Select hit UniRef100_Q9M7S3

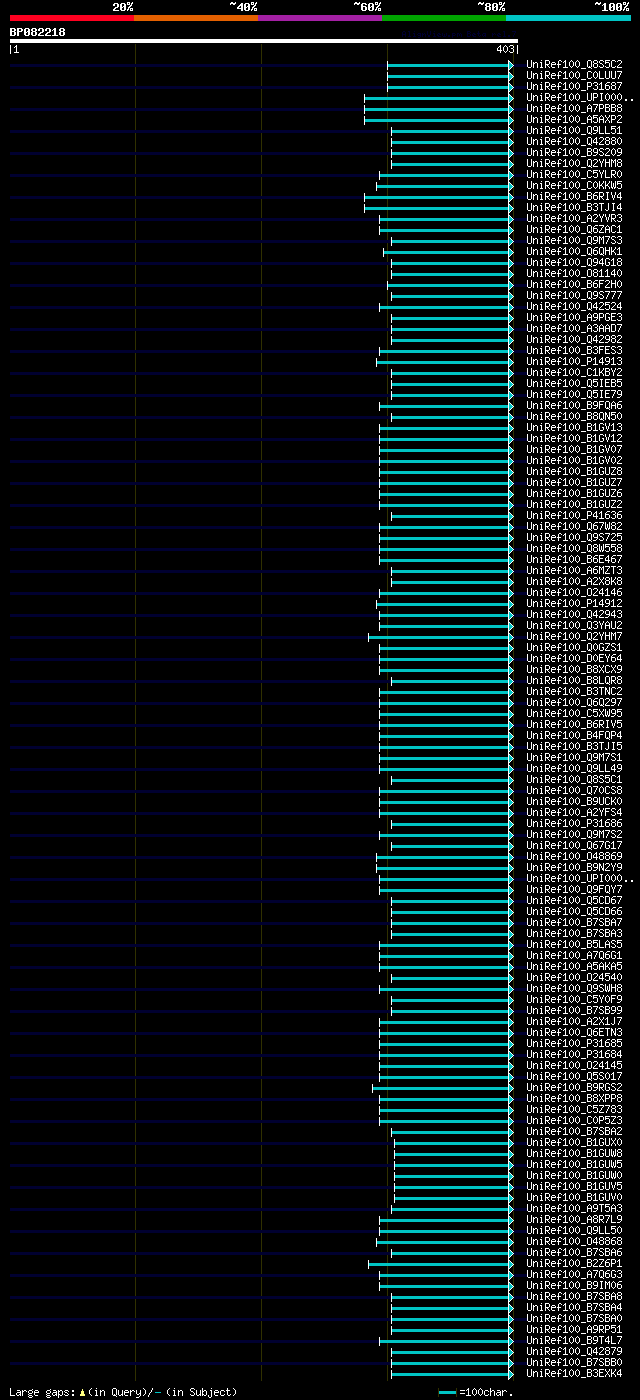pos(574,240)
